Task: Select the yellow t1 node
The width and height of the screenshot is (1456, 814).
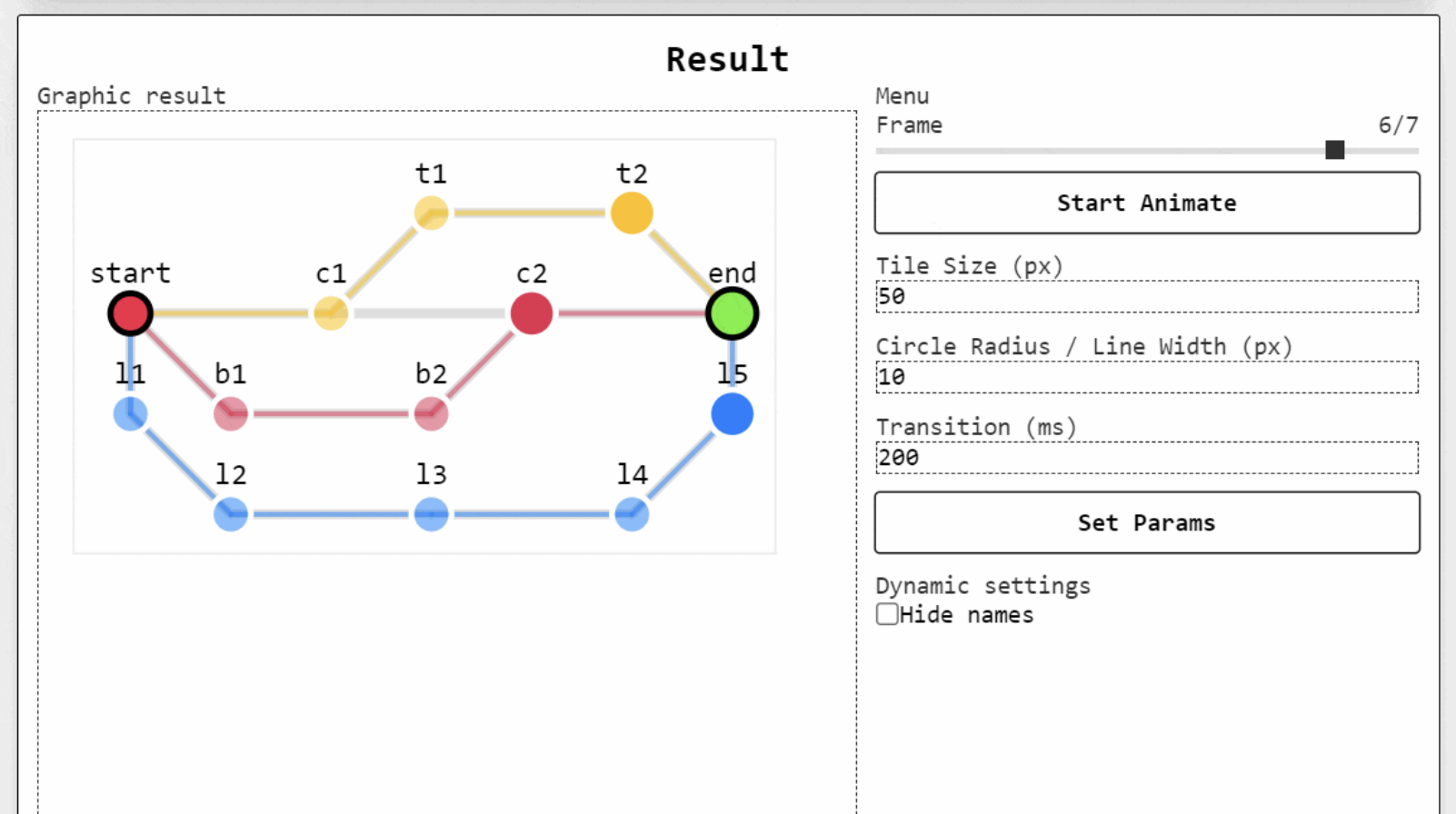Action: coord(431,213)
